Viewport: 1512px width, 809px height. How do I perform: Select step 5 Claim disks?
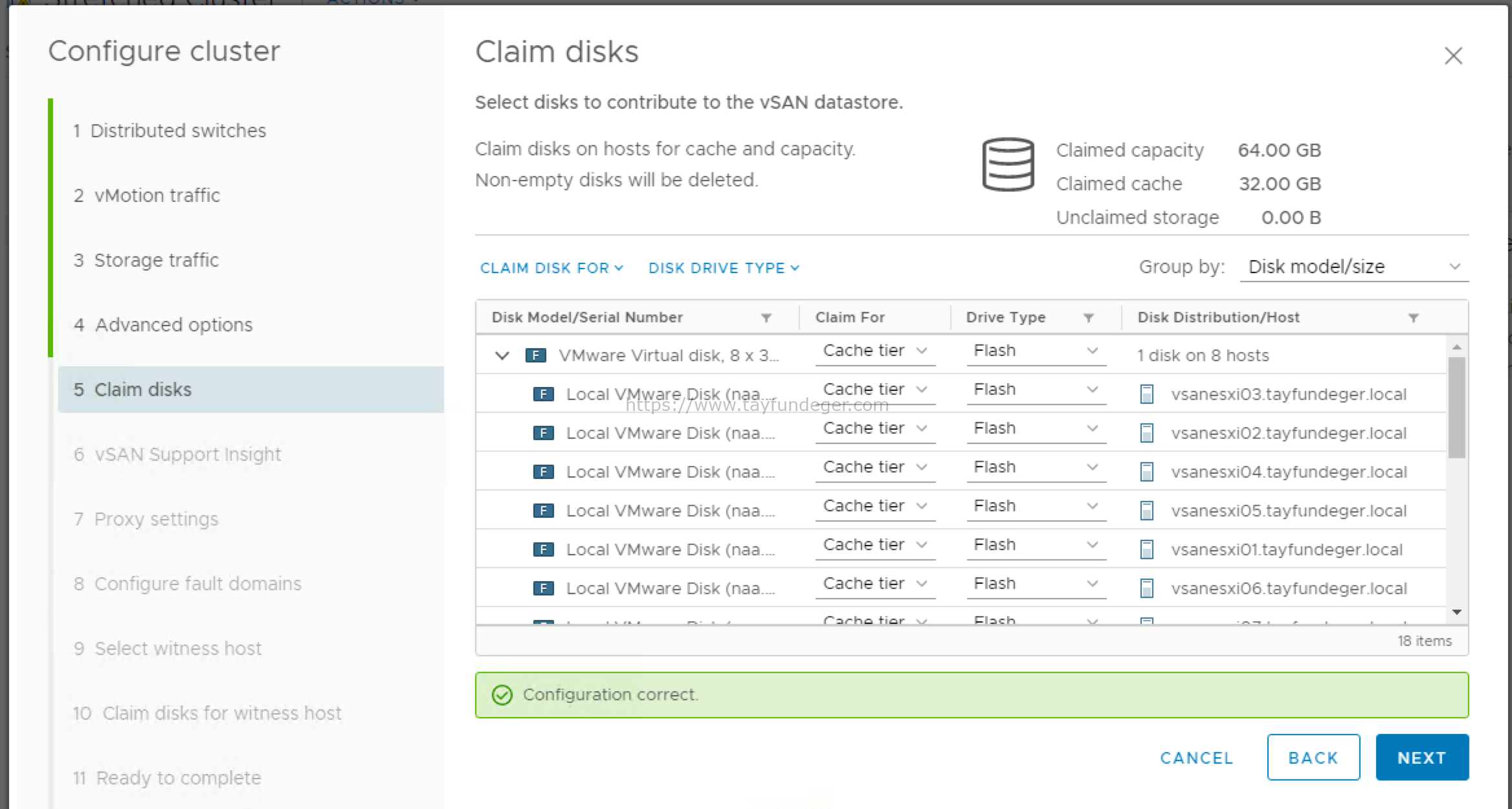[251, 390]
